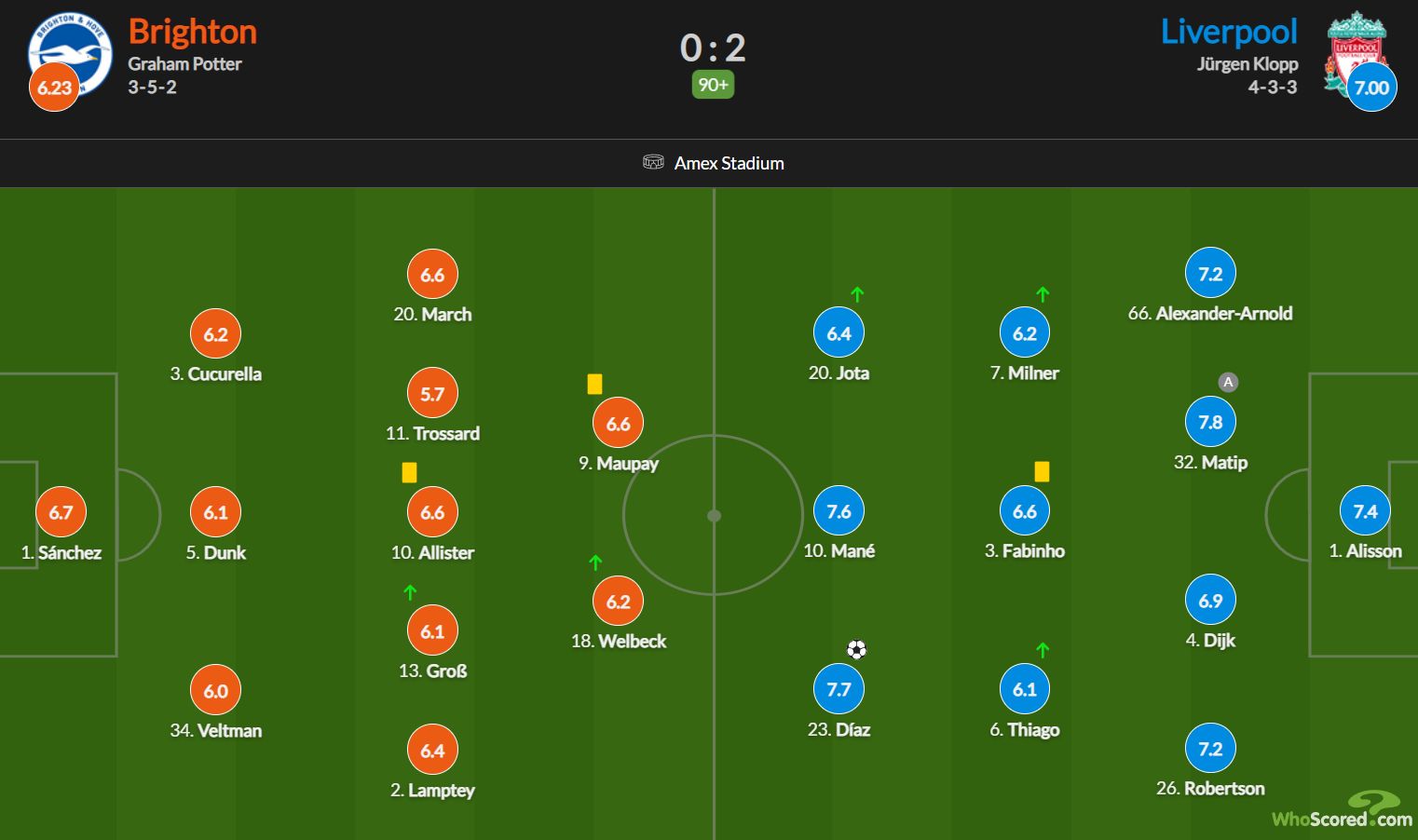Click Fabinho's yellow card icon

(x=1042, y=471)
